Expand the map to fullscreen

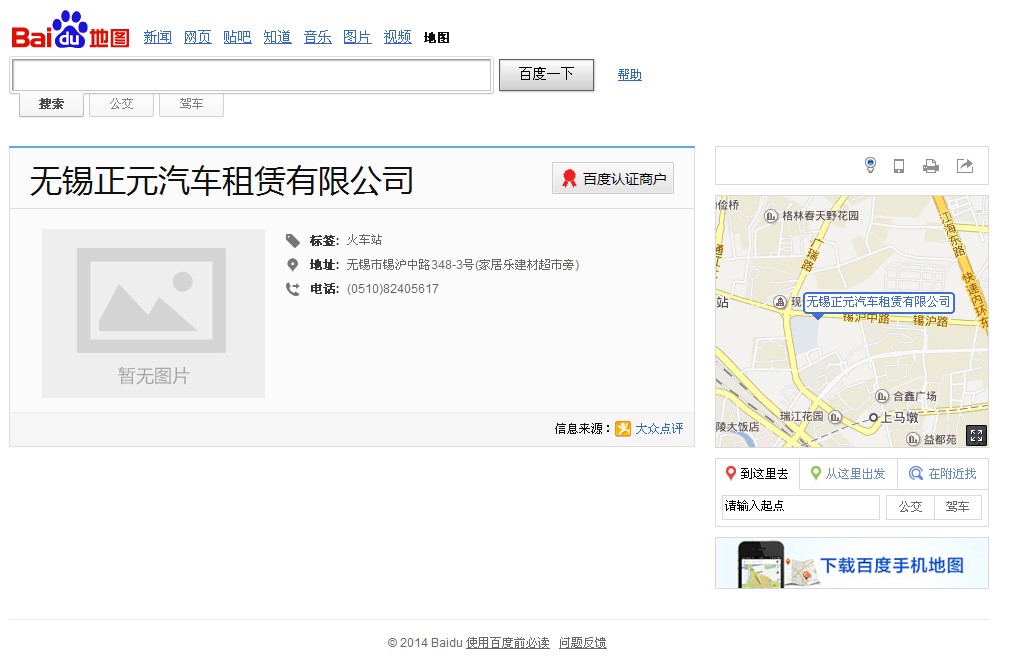point(976,435)
